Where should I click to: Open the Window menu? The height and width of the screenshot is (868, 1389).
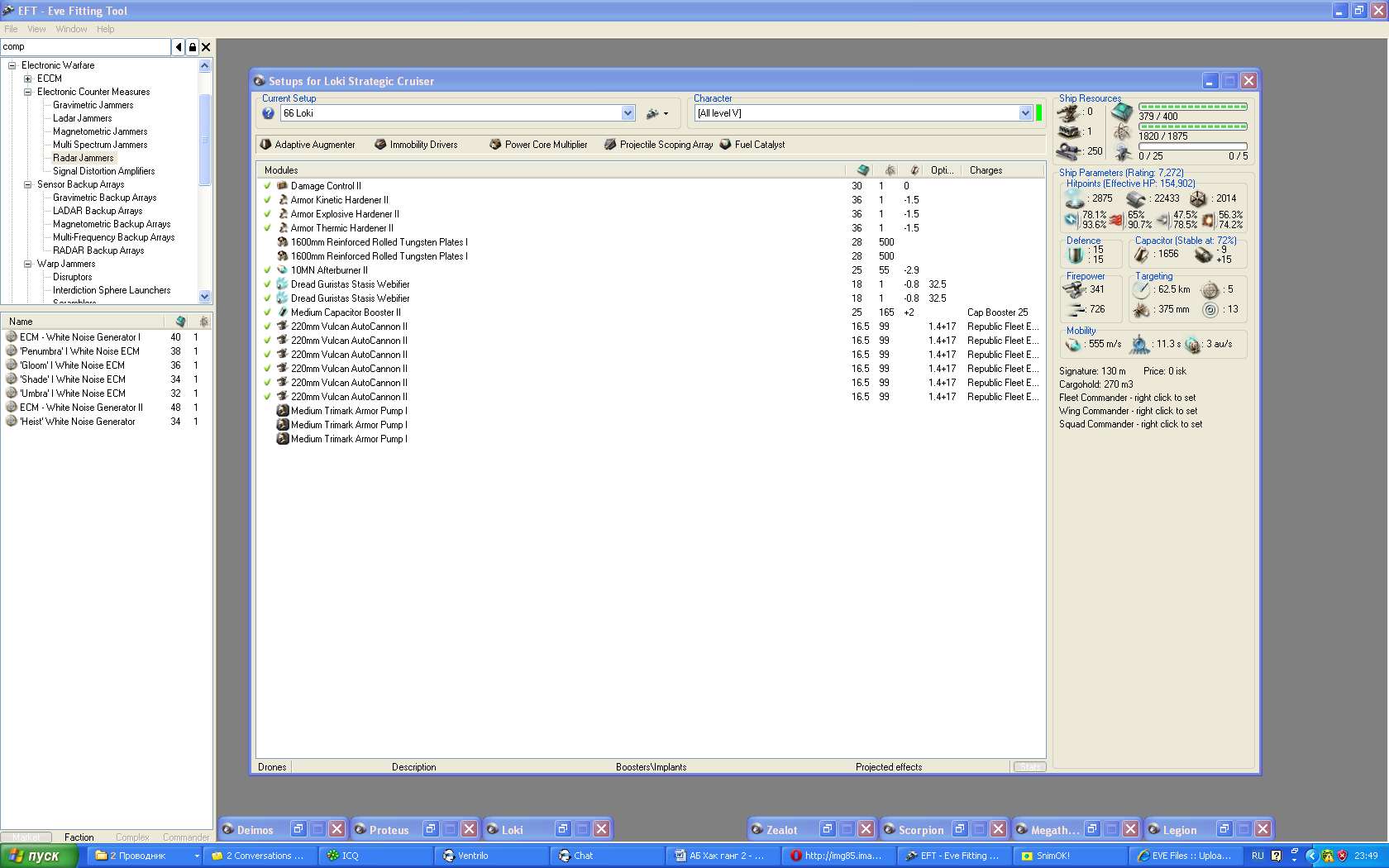click(x=71, y=29)
